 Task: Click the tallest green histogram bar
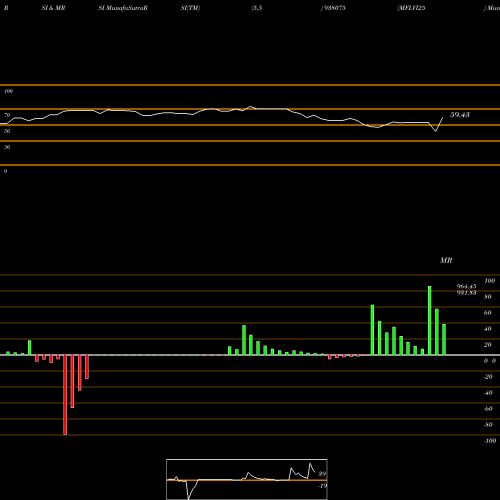[430, 320]
